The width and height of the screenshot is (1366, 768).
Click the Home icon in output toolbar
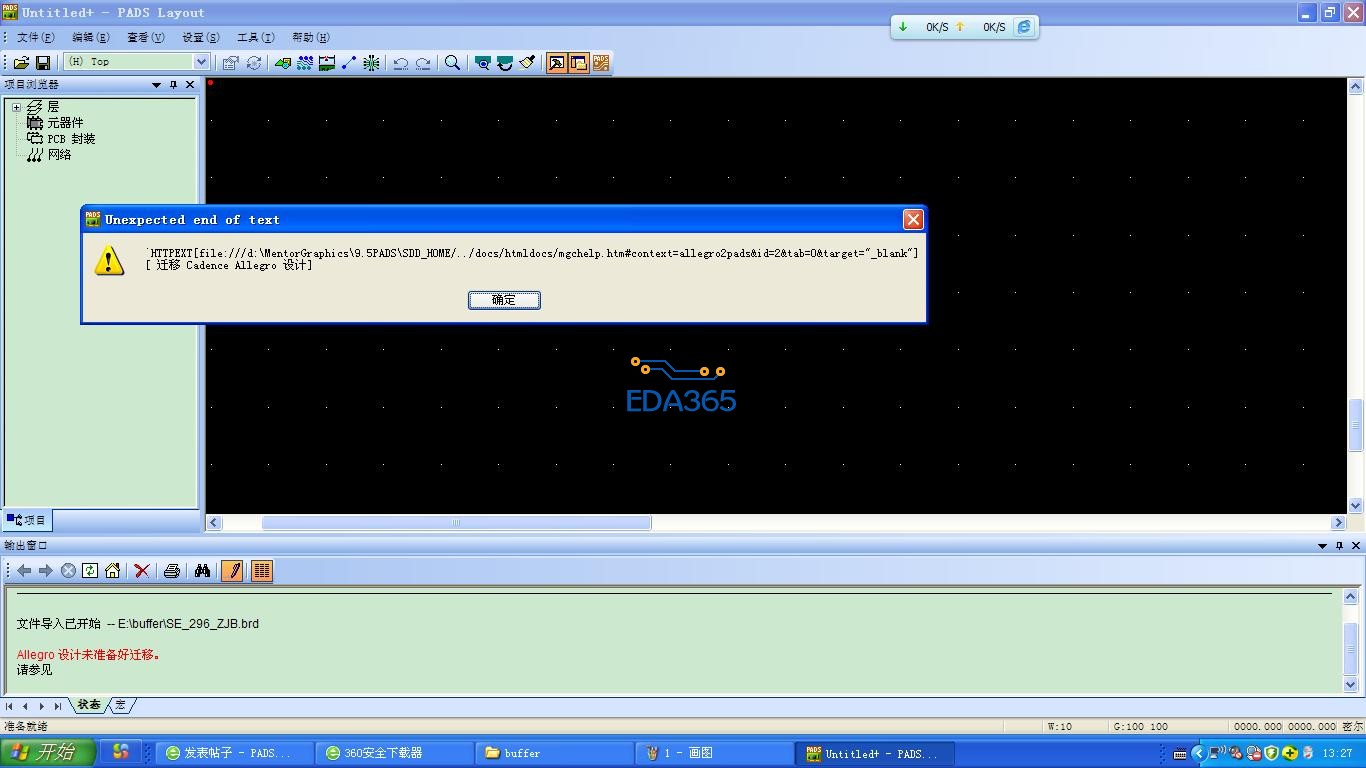click(x=112, y=571)
